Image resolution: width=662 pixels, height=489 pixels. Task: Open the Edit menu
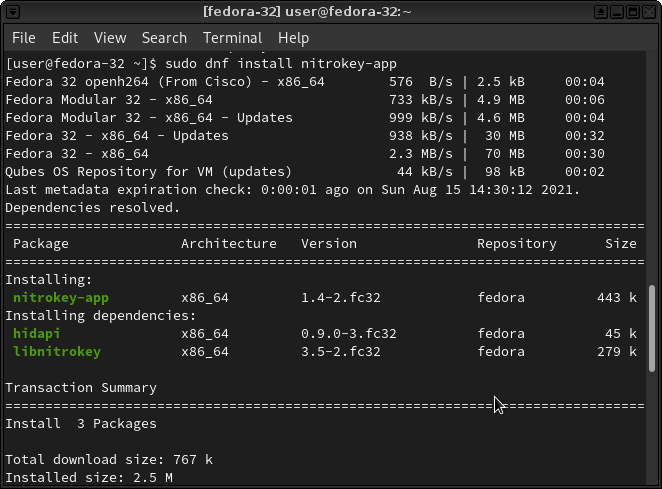coord(65,38)
